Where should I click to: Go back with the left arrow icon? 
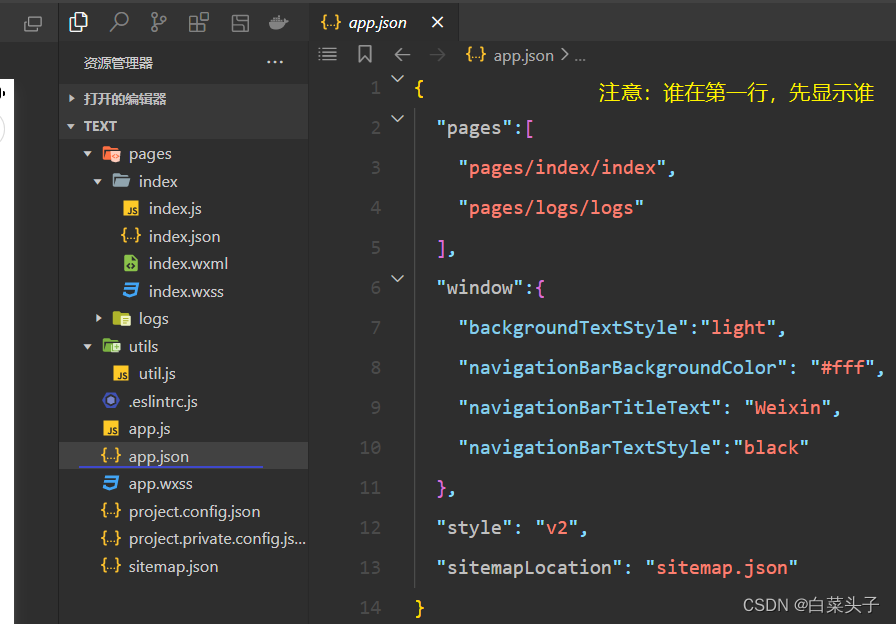[402, 55]
